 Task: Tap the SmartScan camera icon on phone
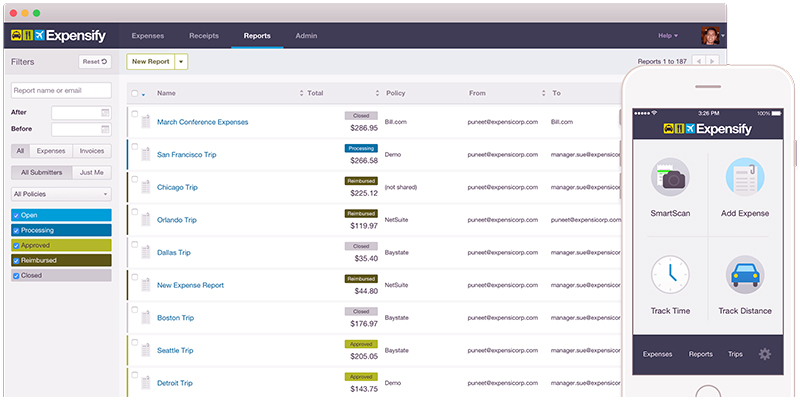tap(670, 177)
